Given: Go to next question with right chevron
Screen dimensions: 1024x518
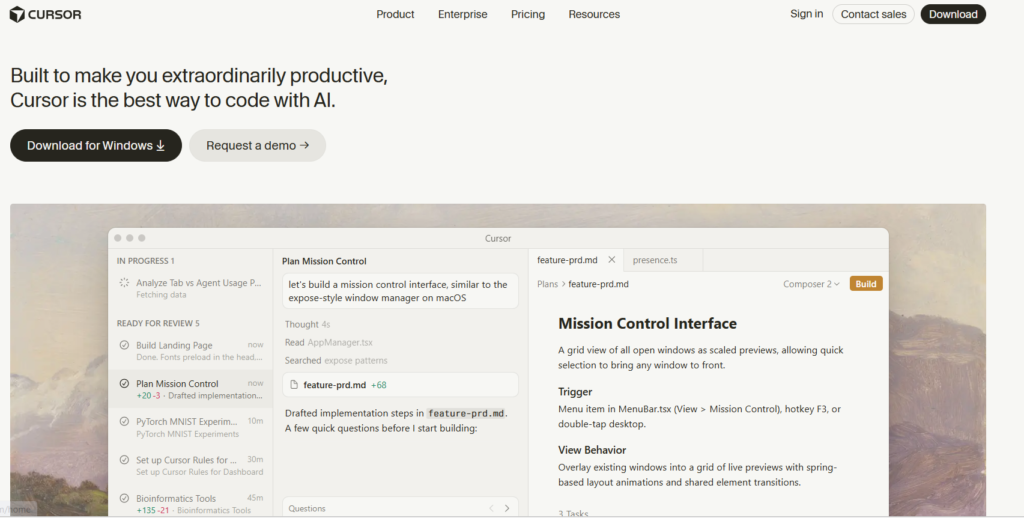Looking at the screenshot, I should pyautogui.click(x=507, y=508).
